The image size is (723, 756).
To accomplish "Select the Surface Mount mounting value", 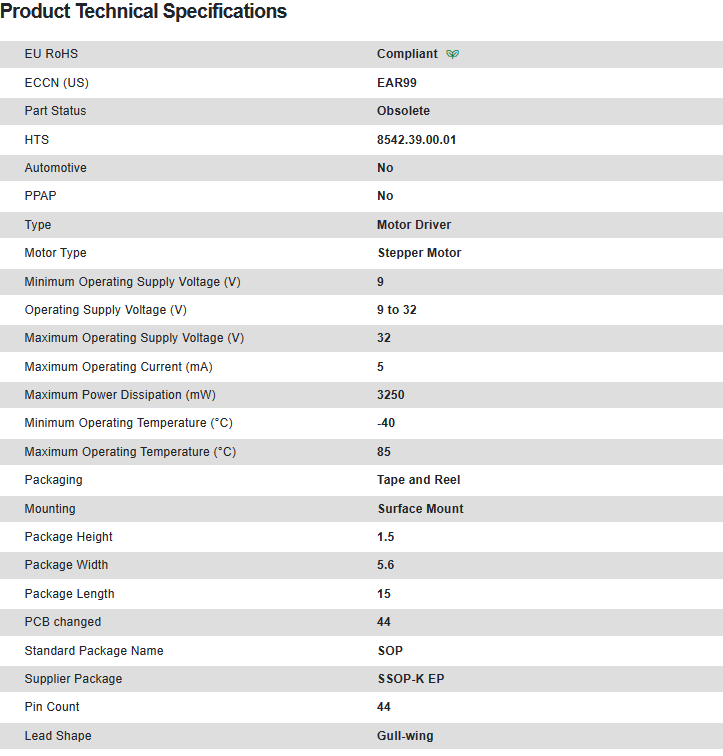I will [420, 509].
